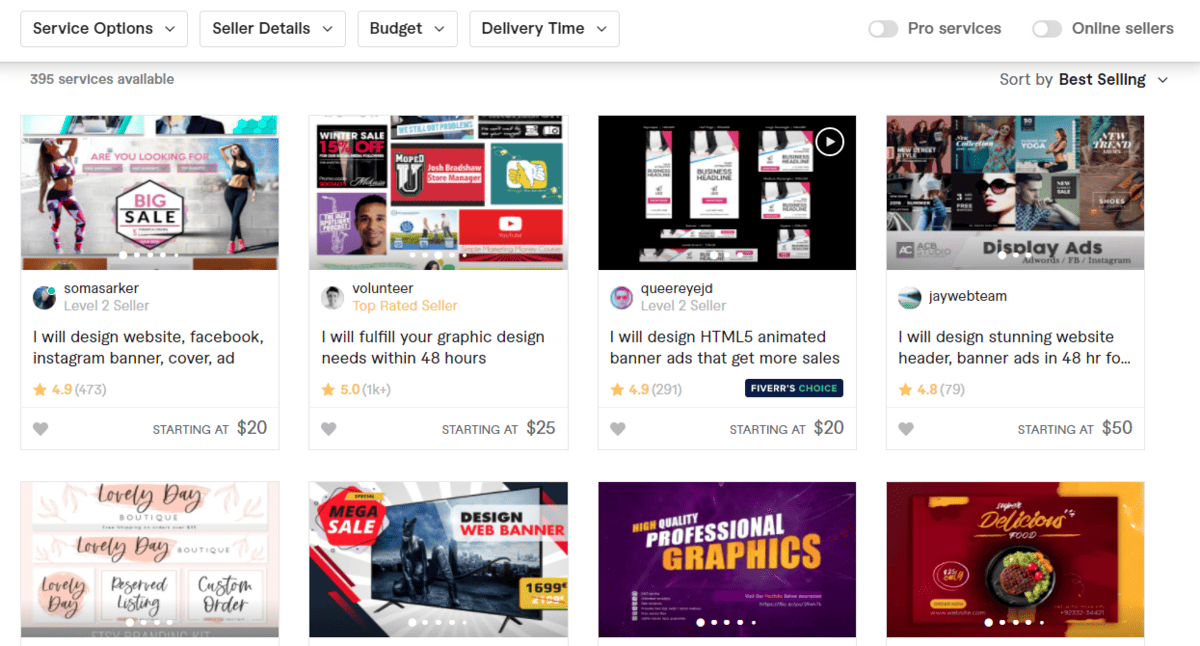Click the star rating 4.8 (79)
This screenshot has height=646, width=1200.
point(931,389)
